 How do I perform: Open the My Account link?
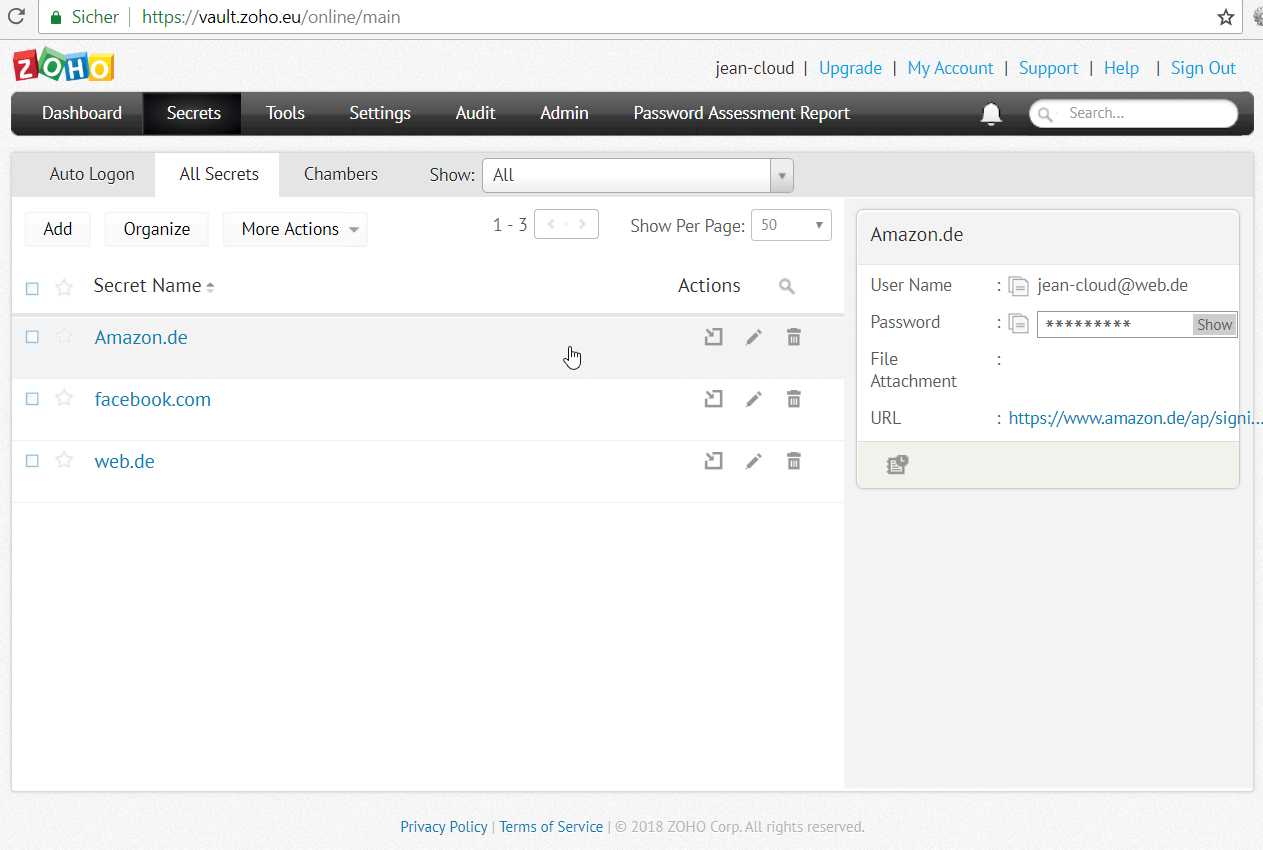(950, 68)
